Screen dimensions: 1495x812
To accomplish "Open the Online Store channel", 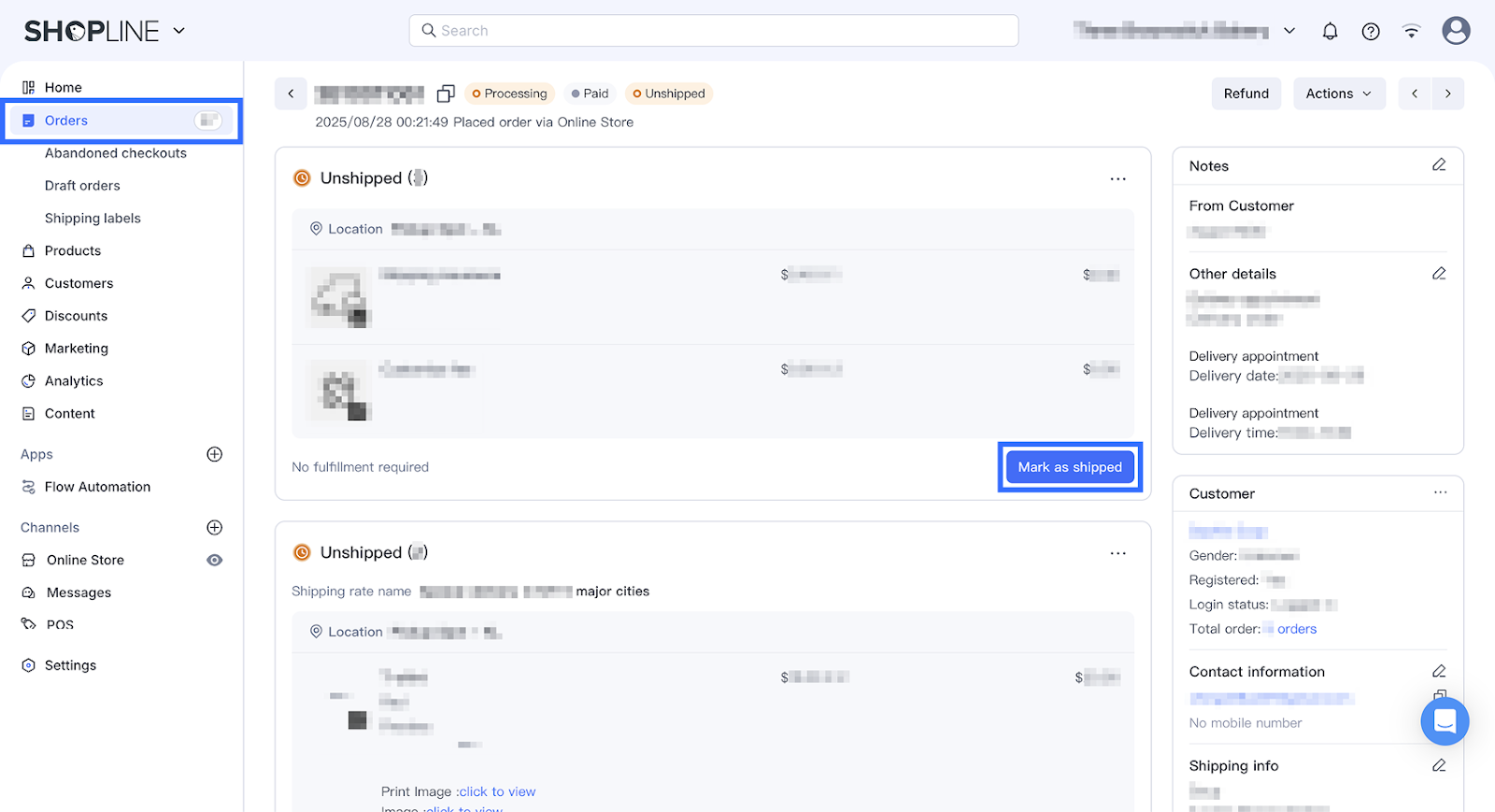I will [x=85, y=560].
